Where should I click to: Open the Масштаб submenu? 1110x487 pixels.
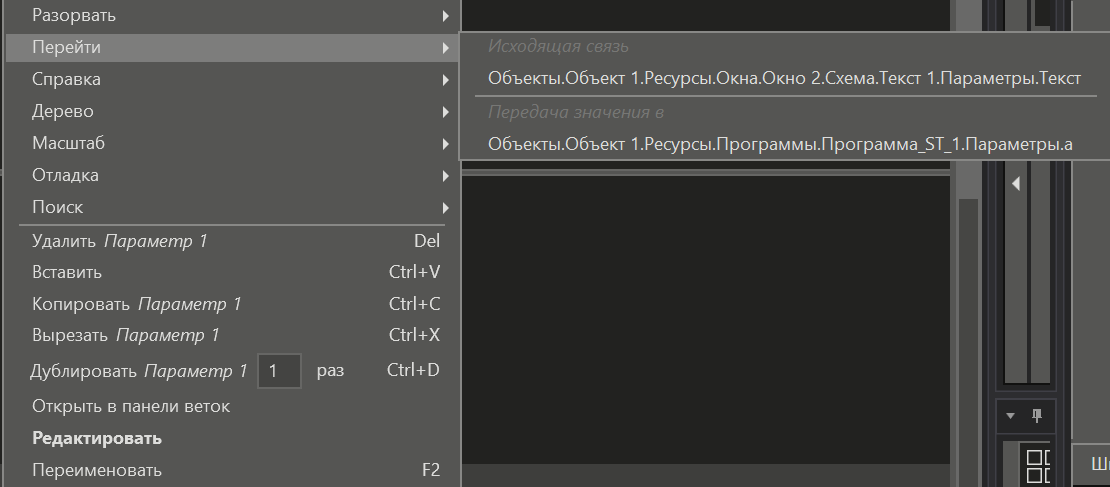[x=233, y=143]
